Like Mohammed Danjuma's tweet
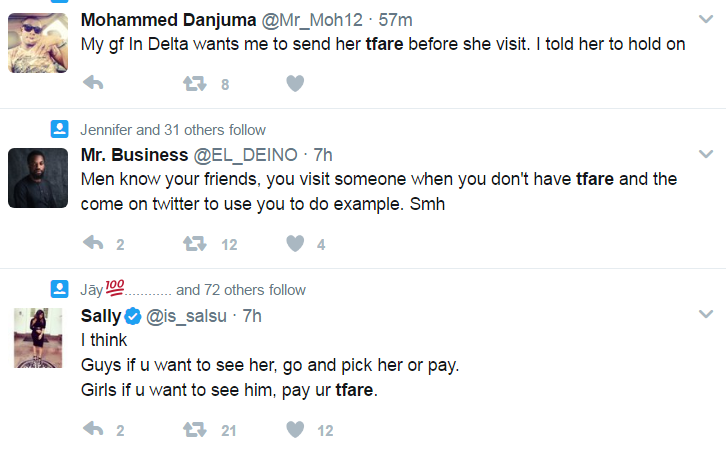The width and height of the screenshot is (726, 451). (295, 84)
